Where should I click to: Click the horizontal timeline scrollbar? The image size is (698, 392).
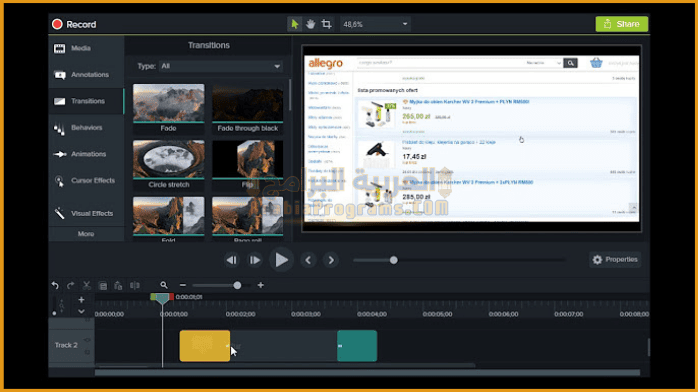(x=367, y=372)
